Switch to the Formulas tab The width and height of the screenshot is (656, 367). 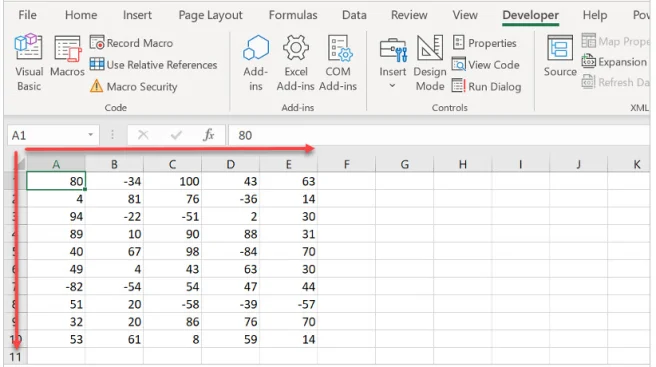(x=293, y=15)
